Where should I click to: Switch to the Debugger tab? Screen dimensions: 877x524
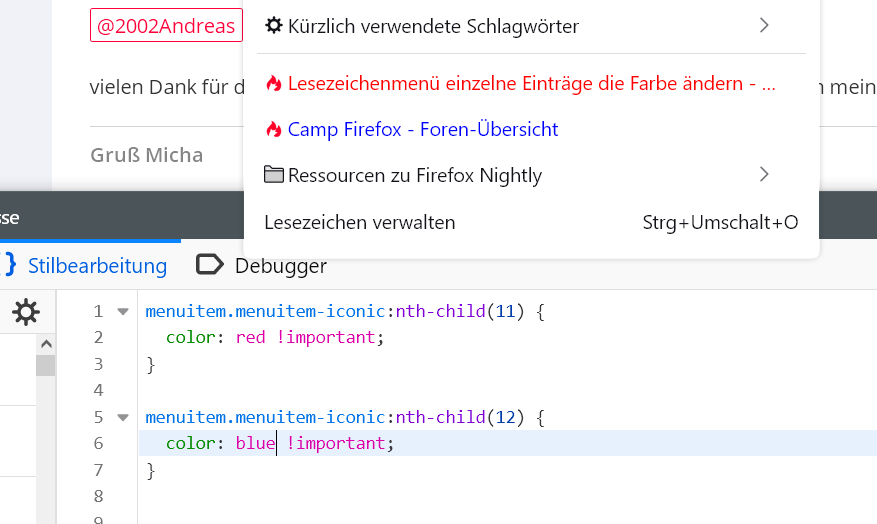[280, 265]
